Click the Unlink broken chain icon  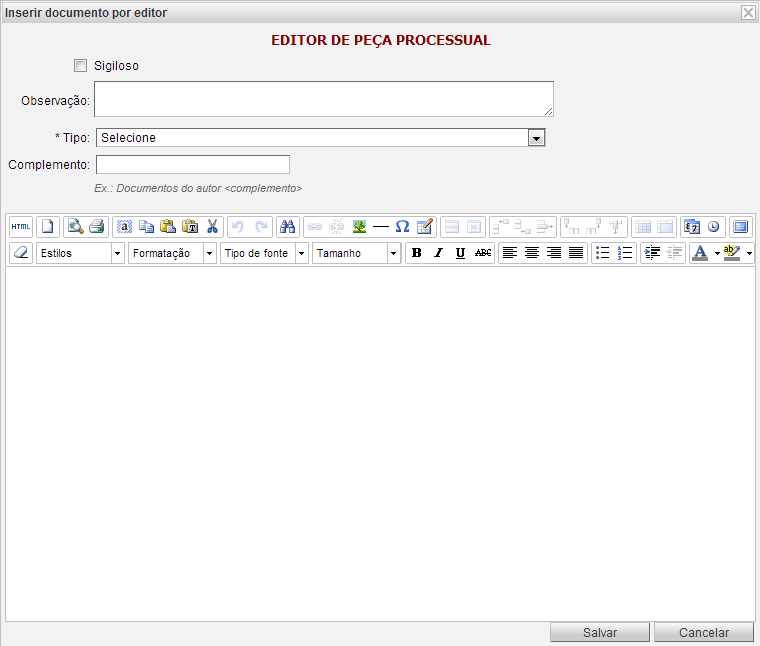pyautogui.click(x=336, y=226)
